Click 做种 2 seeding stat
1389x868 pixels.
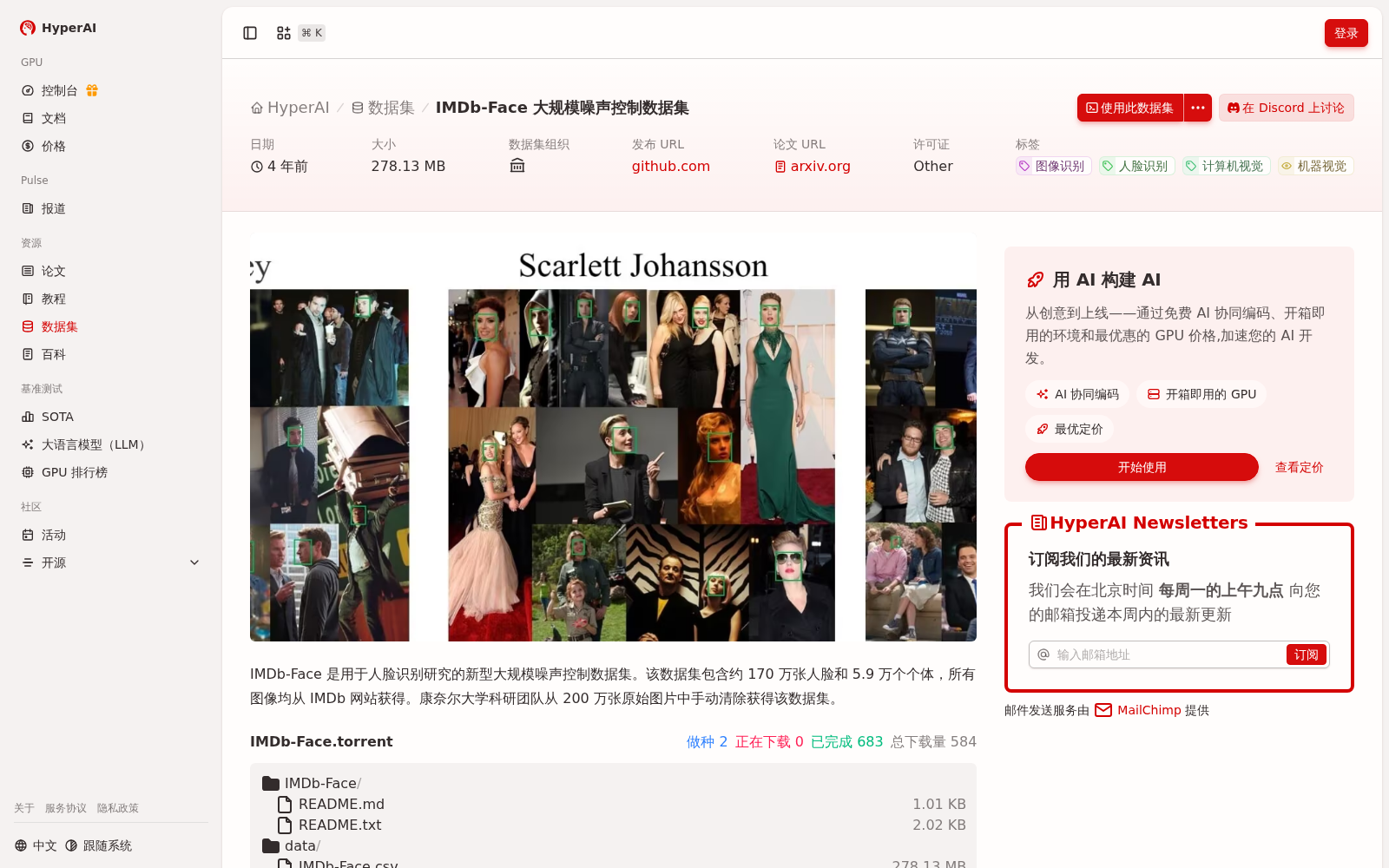[707, 741]
